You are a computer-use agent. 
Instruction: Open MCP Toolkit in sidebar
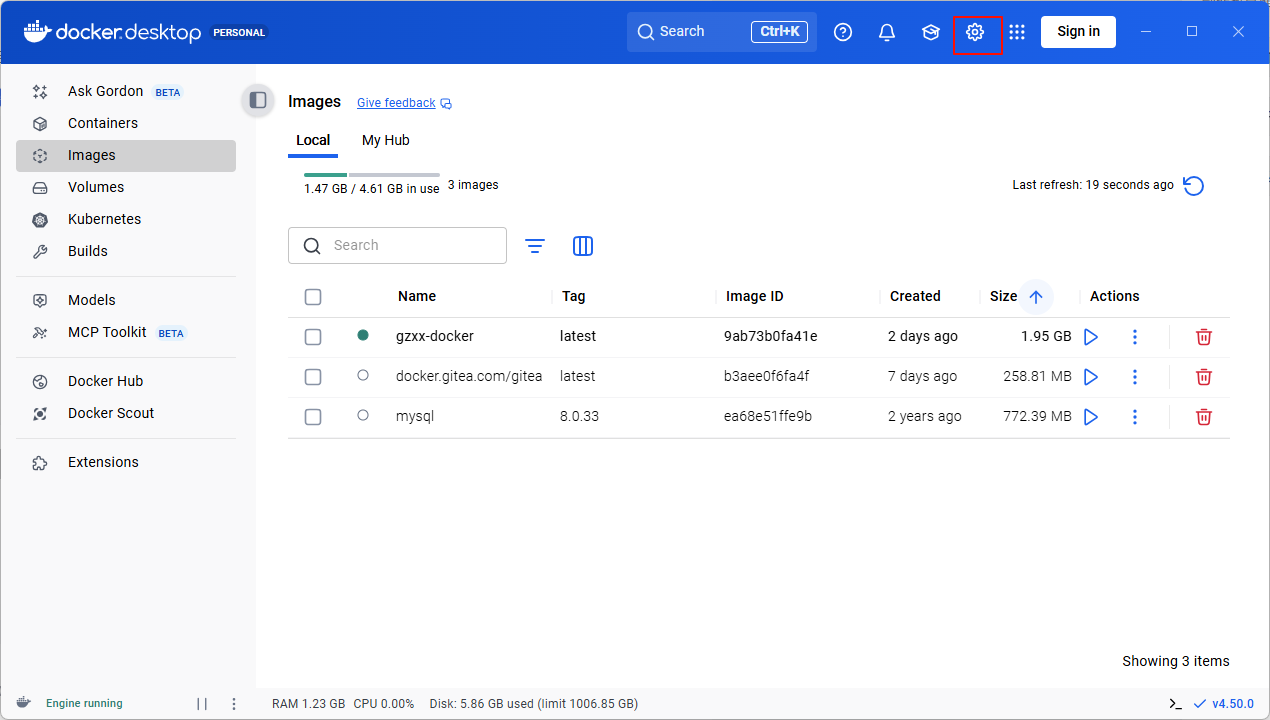pos(126,333)
